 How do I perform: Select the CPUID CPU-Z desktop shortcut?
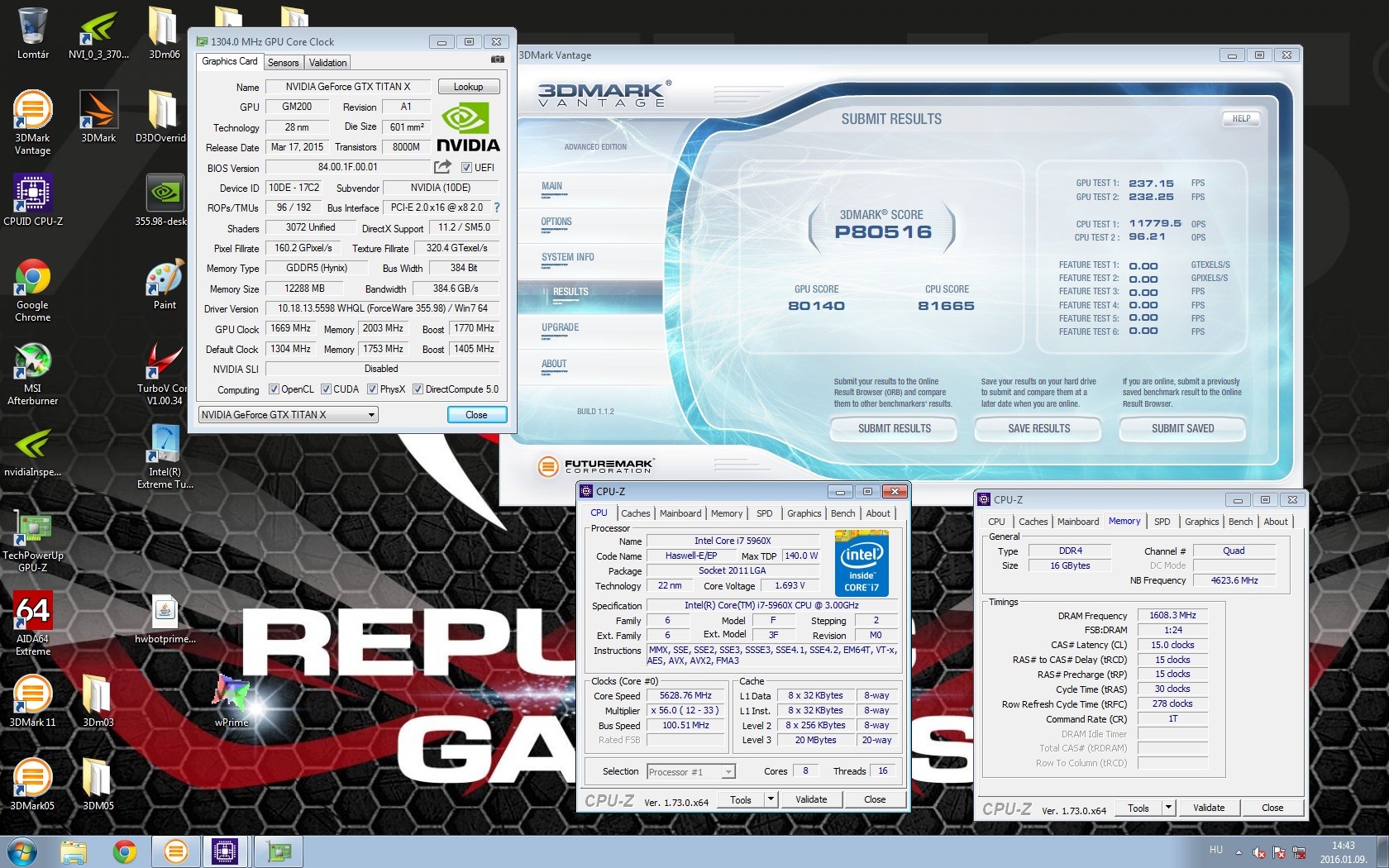pos(33,200)
